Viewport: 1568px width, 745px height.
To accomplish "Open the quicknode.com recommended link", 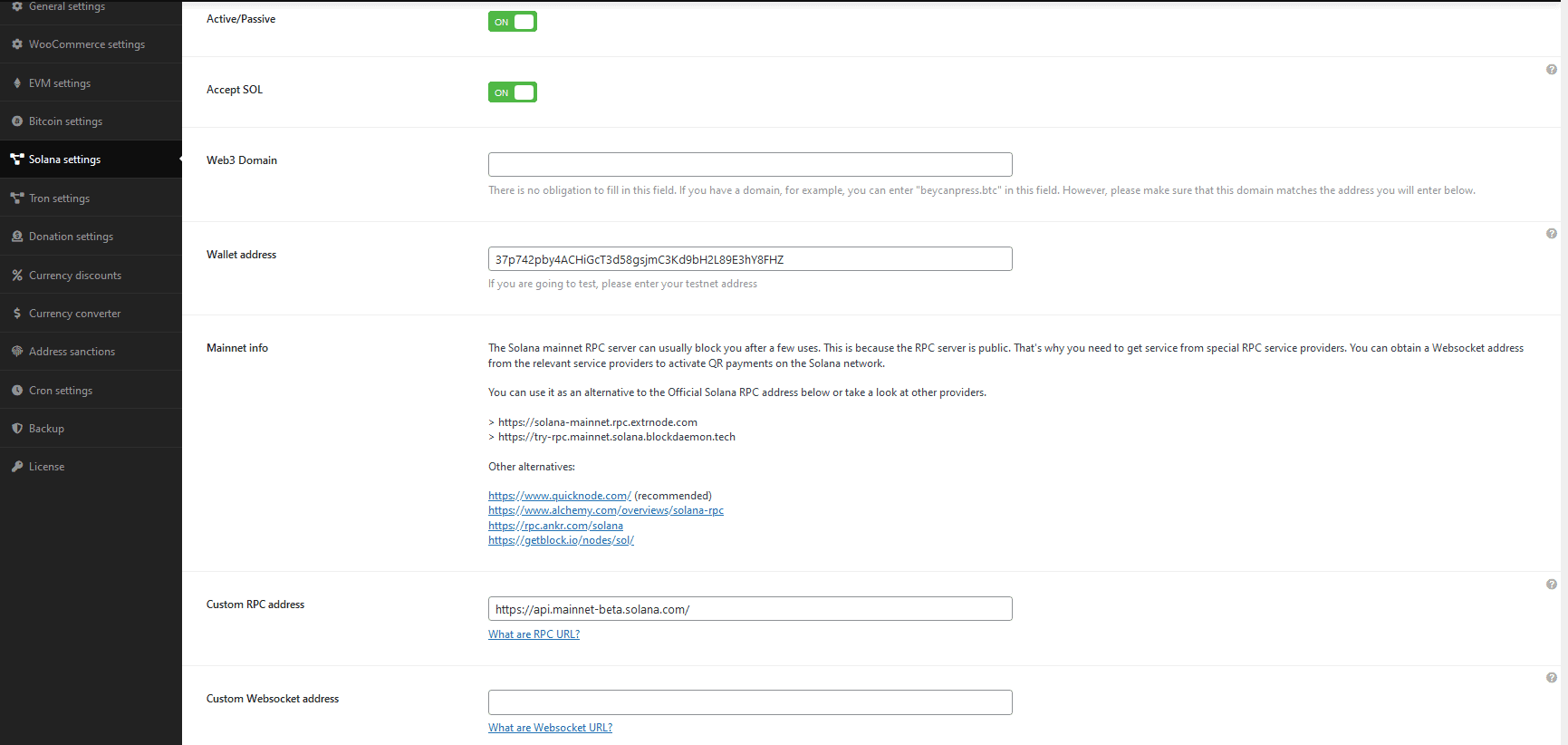I will coord(559,496).
